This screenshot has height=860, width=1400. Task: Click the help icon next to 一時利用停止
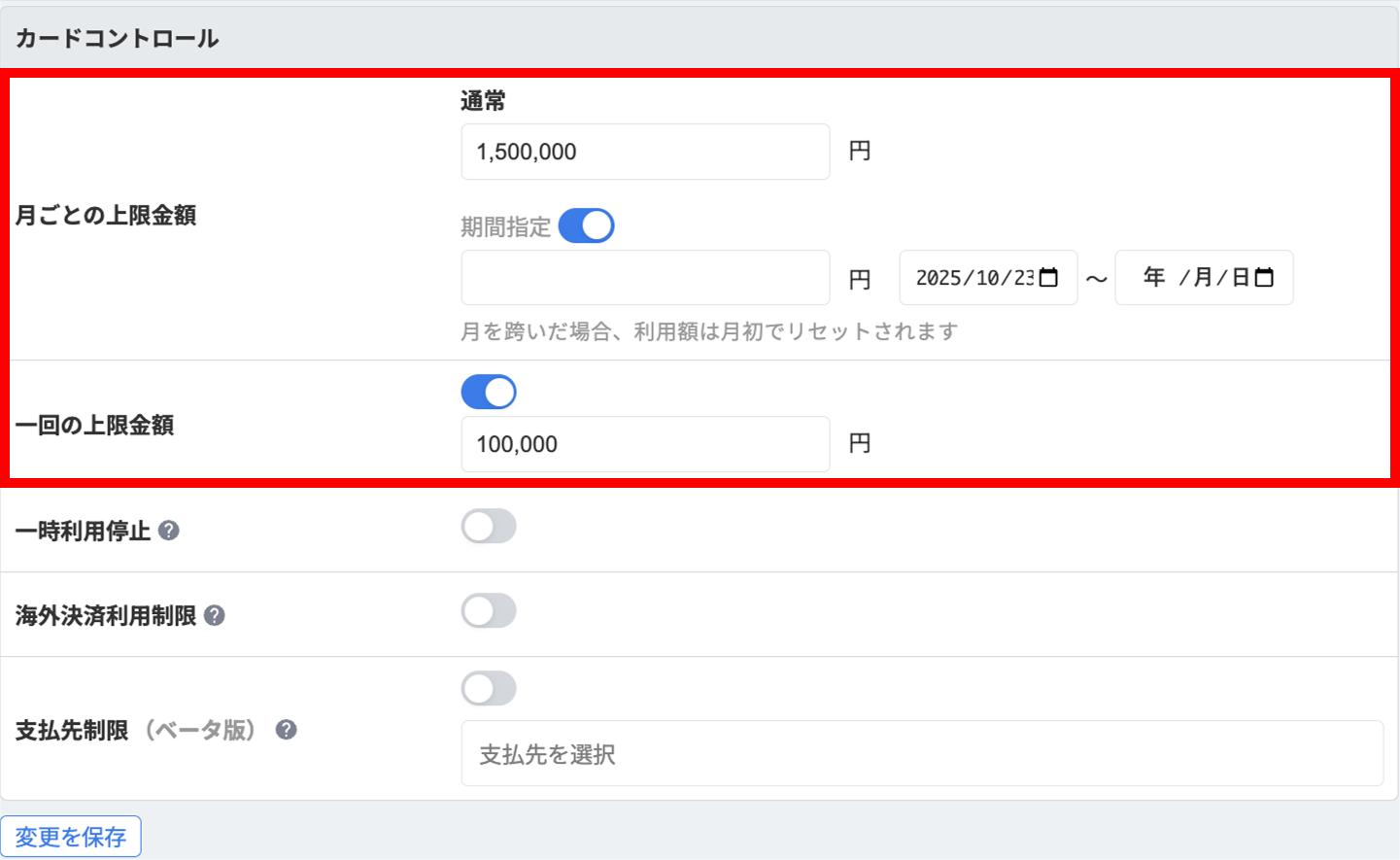(169, 531)
